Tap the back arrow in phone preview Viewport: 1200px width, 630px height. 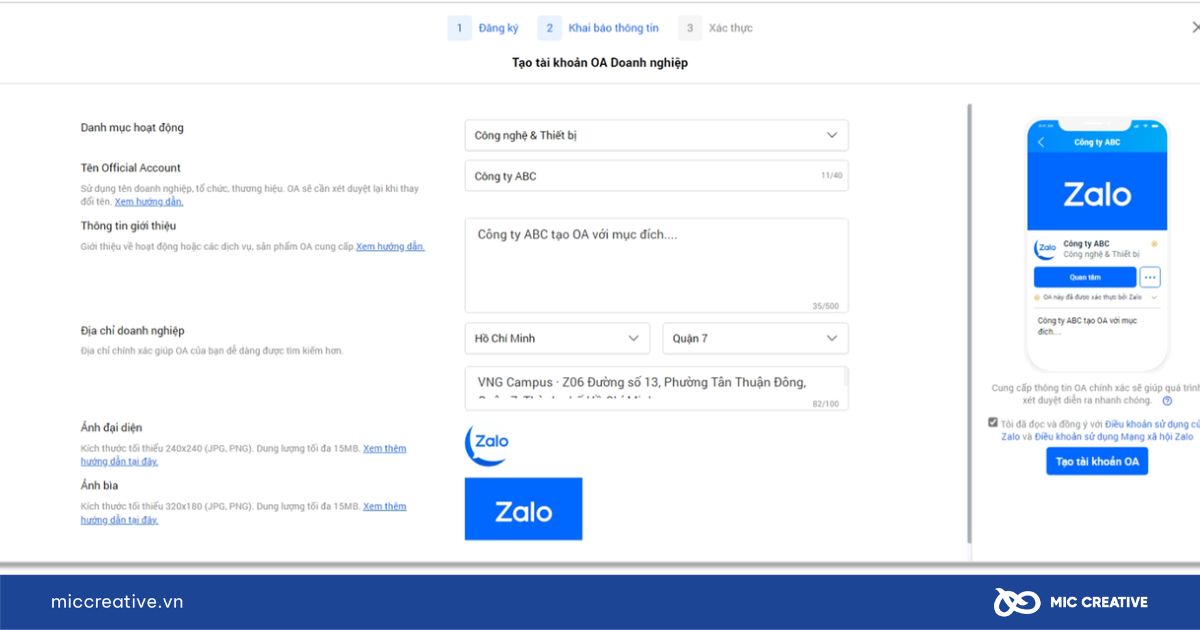click(1041, 143)
